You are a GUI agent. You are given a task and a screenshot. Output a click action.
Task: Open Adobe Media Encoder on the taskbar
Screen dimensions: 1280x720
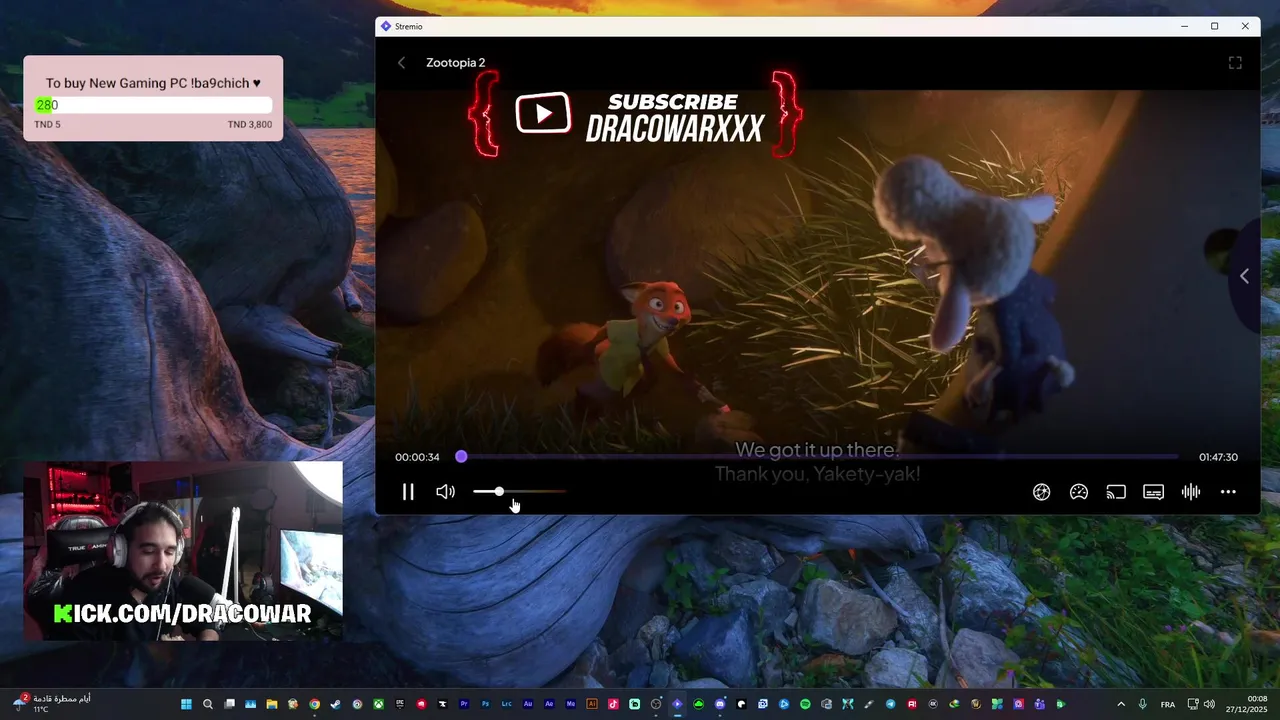click(571, 704)
